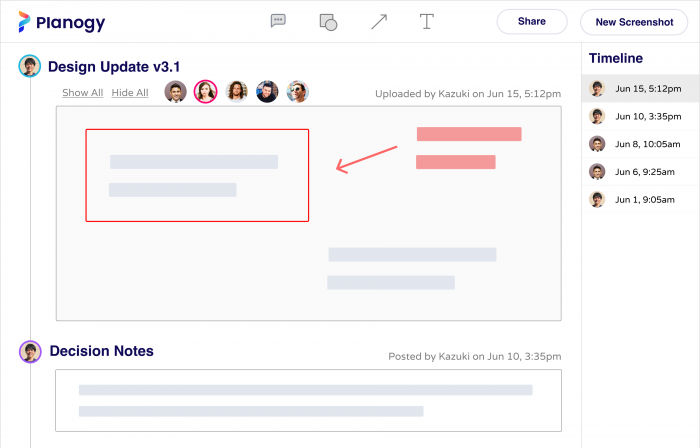Screen dimensions: 700x448
Task: Click the Hide All link
Action: tap(130, 93)
